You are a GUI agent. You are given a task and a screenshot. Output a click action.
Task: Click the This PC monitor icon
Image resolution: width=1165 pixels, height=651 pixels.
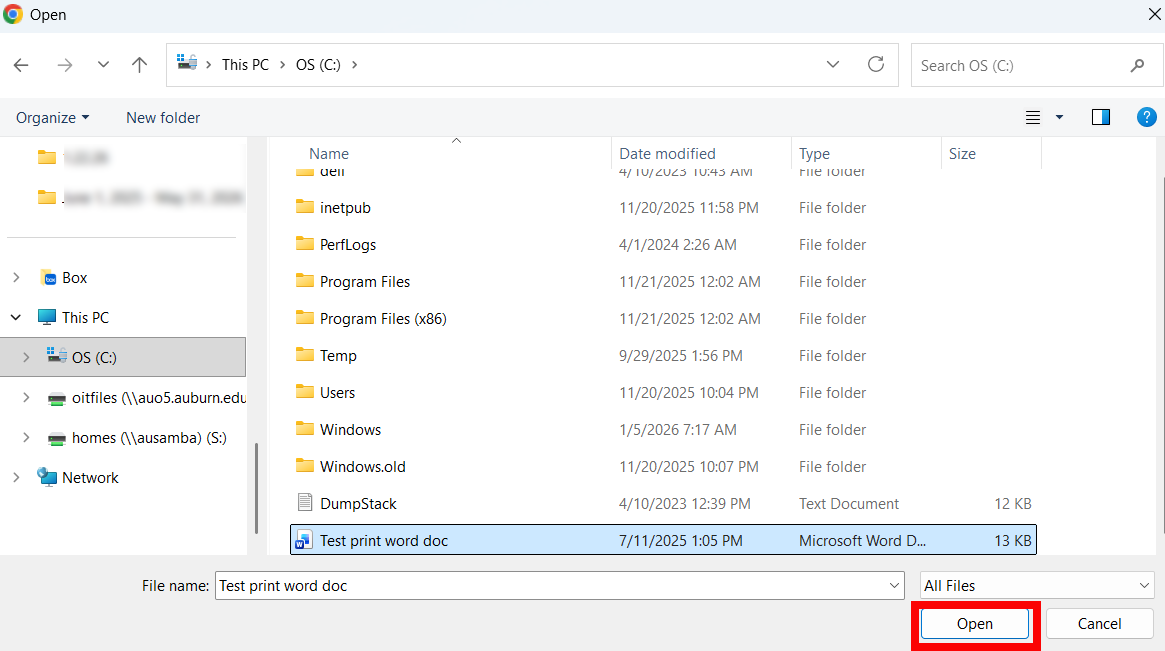point(47,317)
